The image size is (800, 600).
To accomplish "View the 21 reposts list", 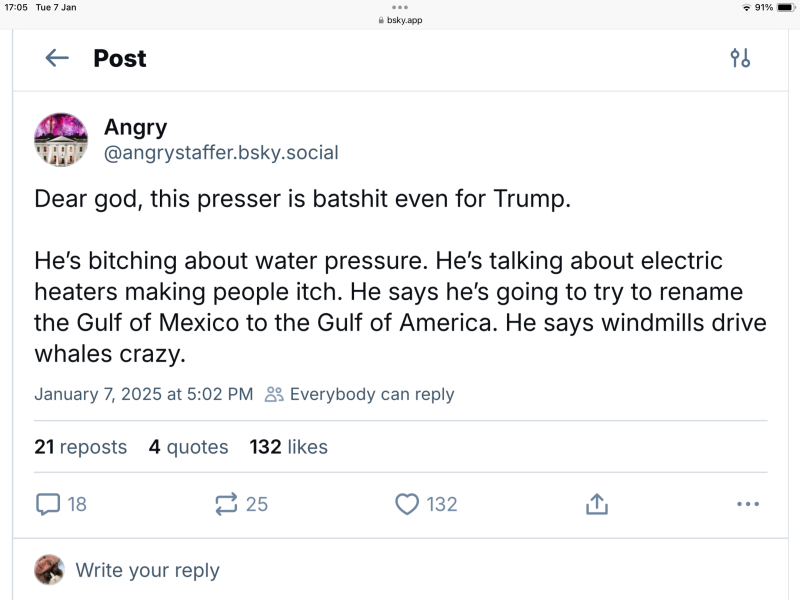I will coord(80,447).
